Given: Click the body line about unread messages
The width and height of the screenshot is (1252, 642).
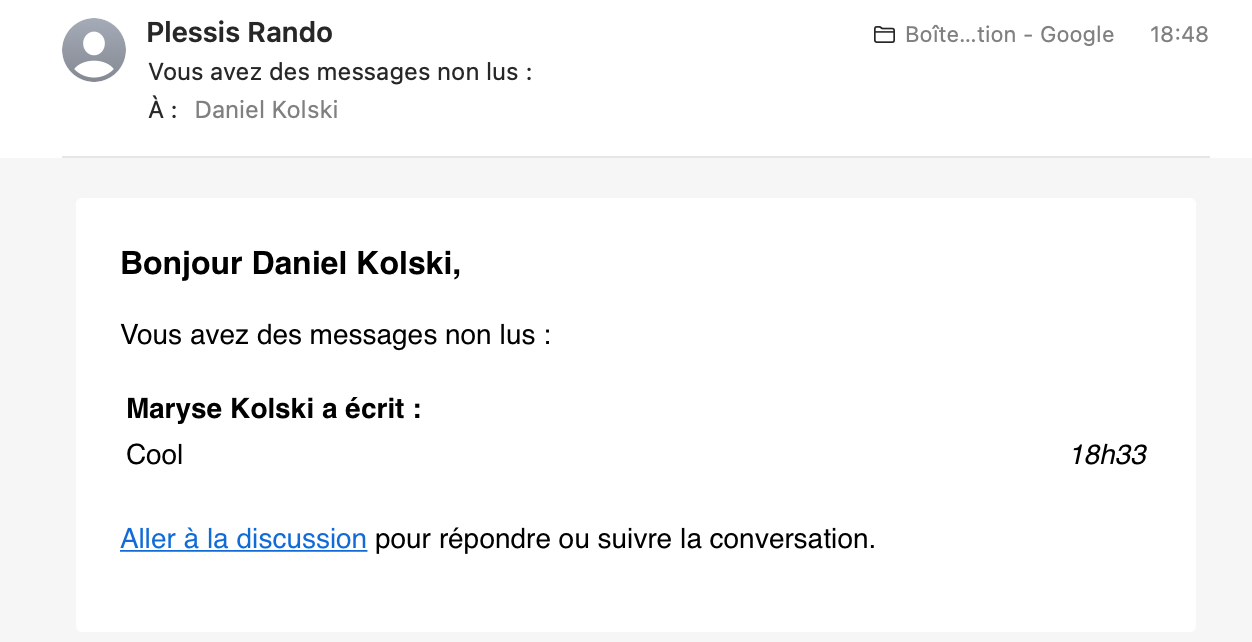Looking at the screenshot, I should click(x=335, y=334).
